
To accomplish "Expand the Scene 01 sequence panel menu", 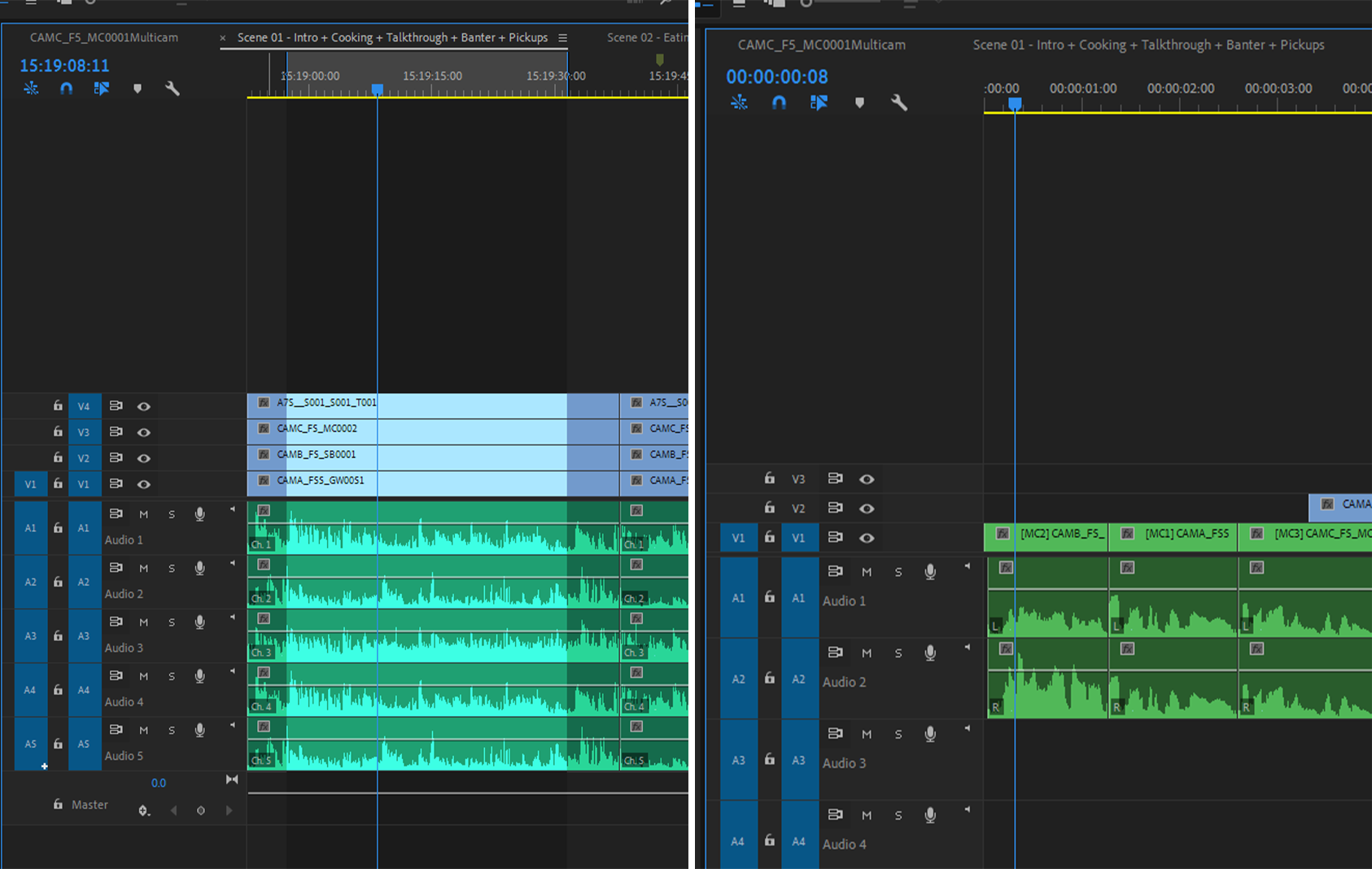I will pyautogui.click(x=563, y=37).
